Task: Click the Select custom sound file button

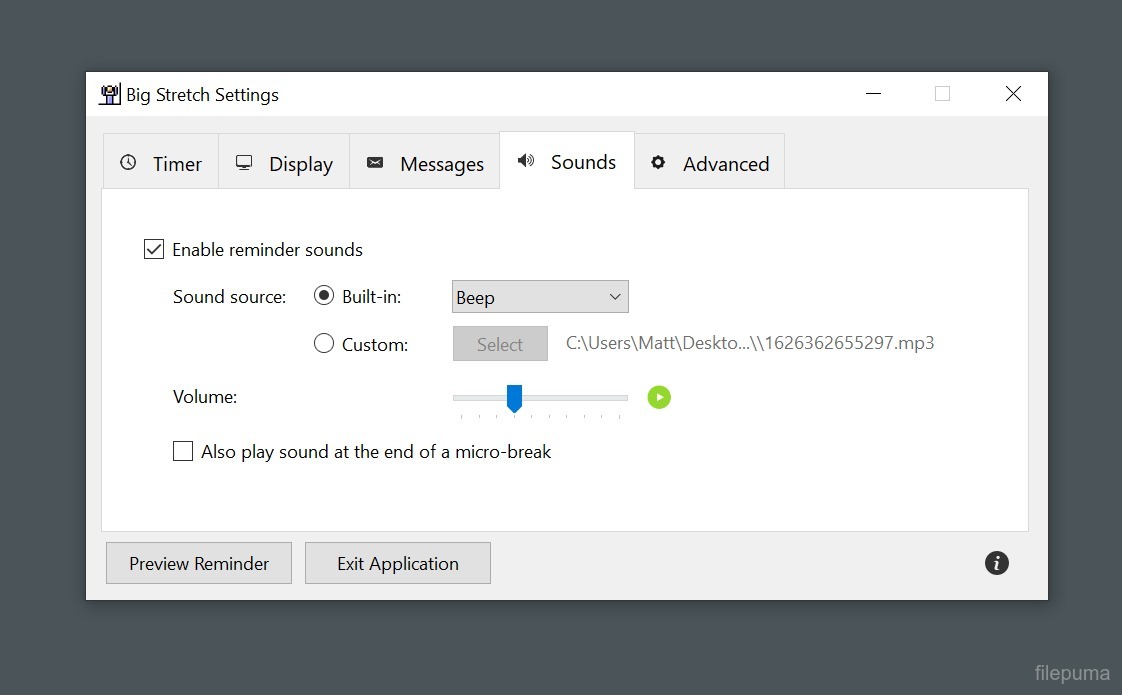Action: 500,344
